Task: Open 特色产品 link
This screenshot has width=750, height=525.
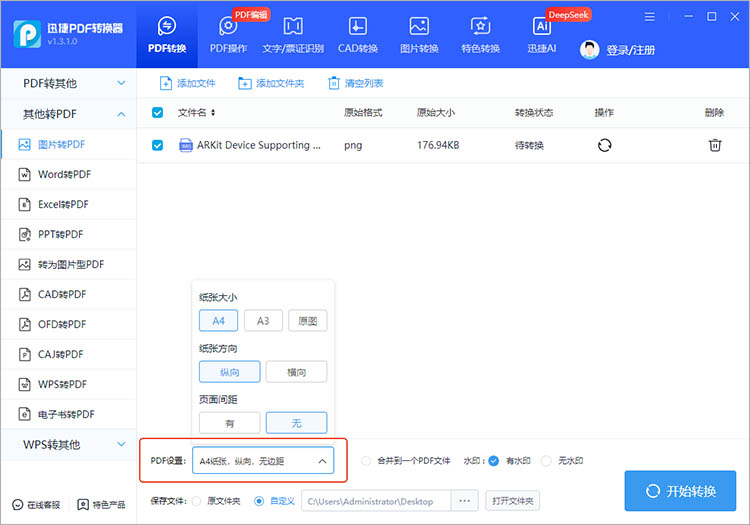Action: 101,505
